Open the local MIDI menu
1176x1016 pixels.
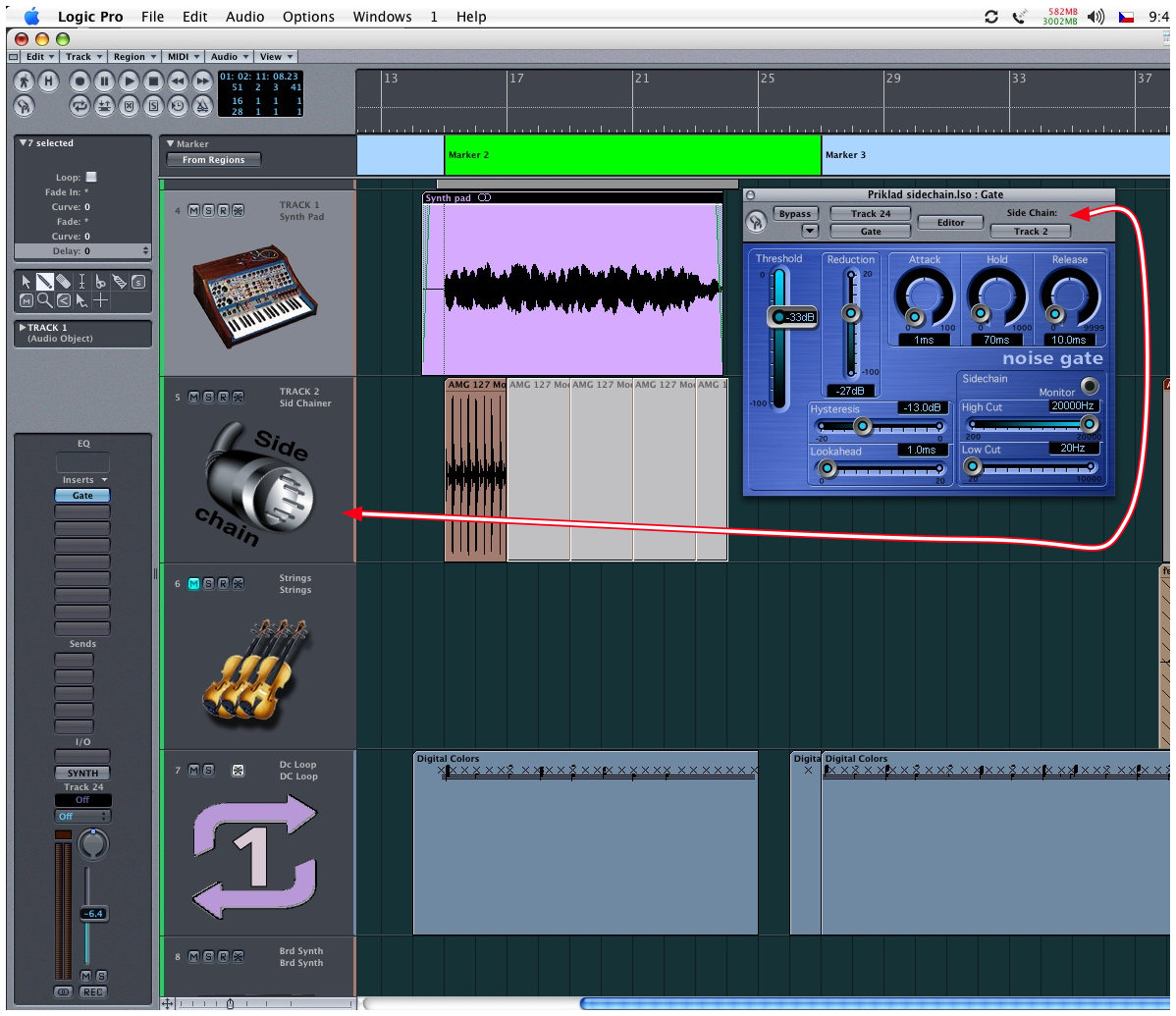pos(183,57)
